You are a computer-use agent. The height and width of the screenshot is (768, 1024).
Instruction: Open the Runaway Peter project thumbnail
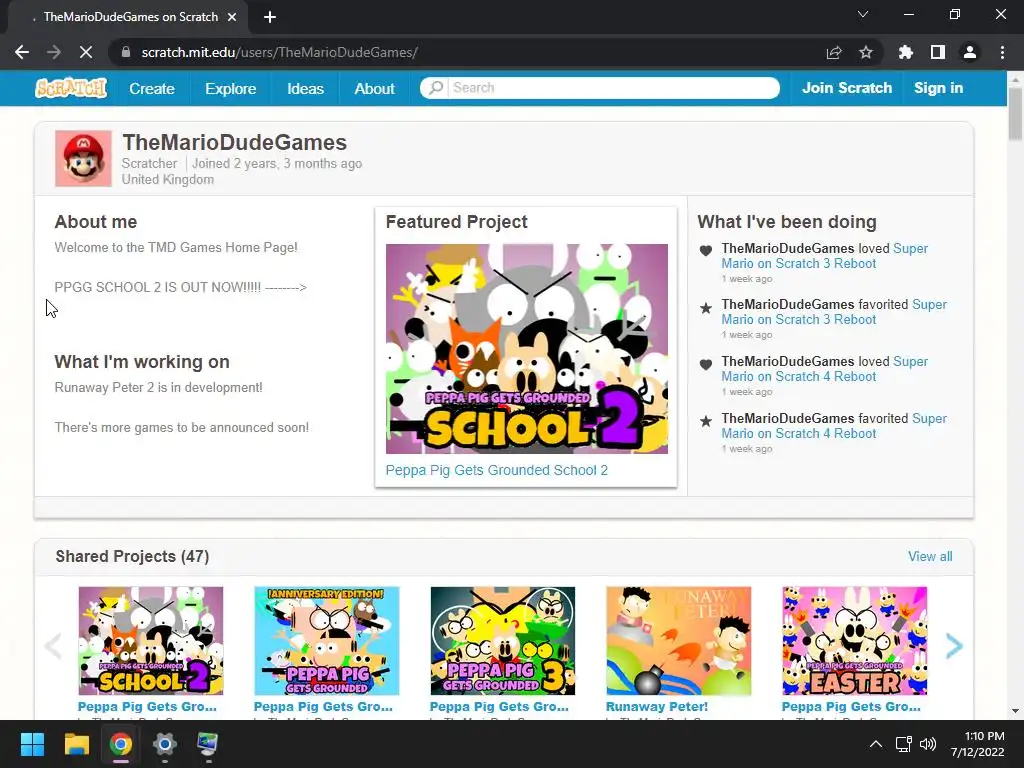[x=679, y=641]
